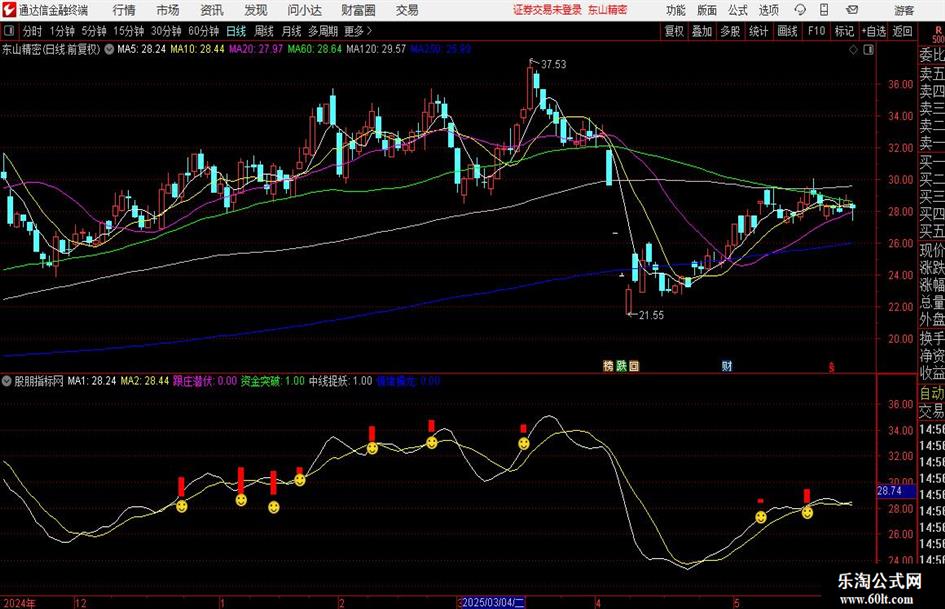The image size is (945, 609).
Task: Click the 回 marker on the chart
Action: point(634,366)
